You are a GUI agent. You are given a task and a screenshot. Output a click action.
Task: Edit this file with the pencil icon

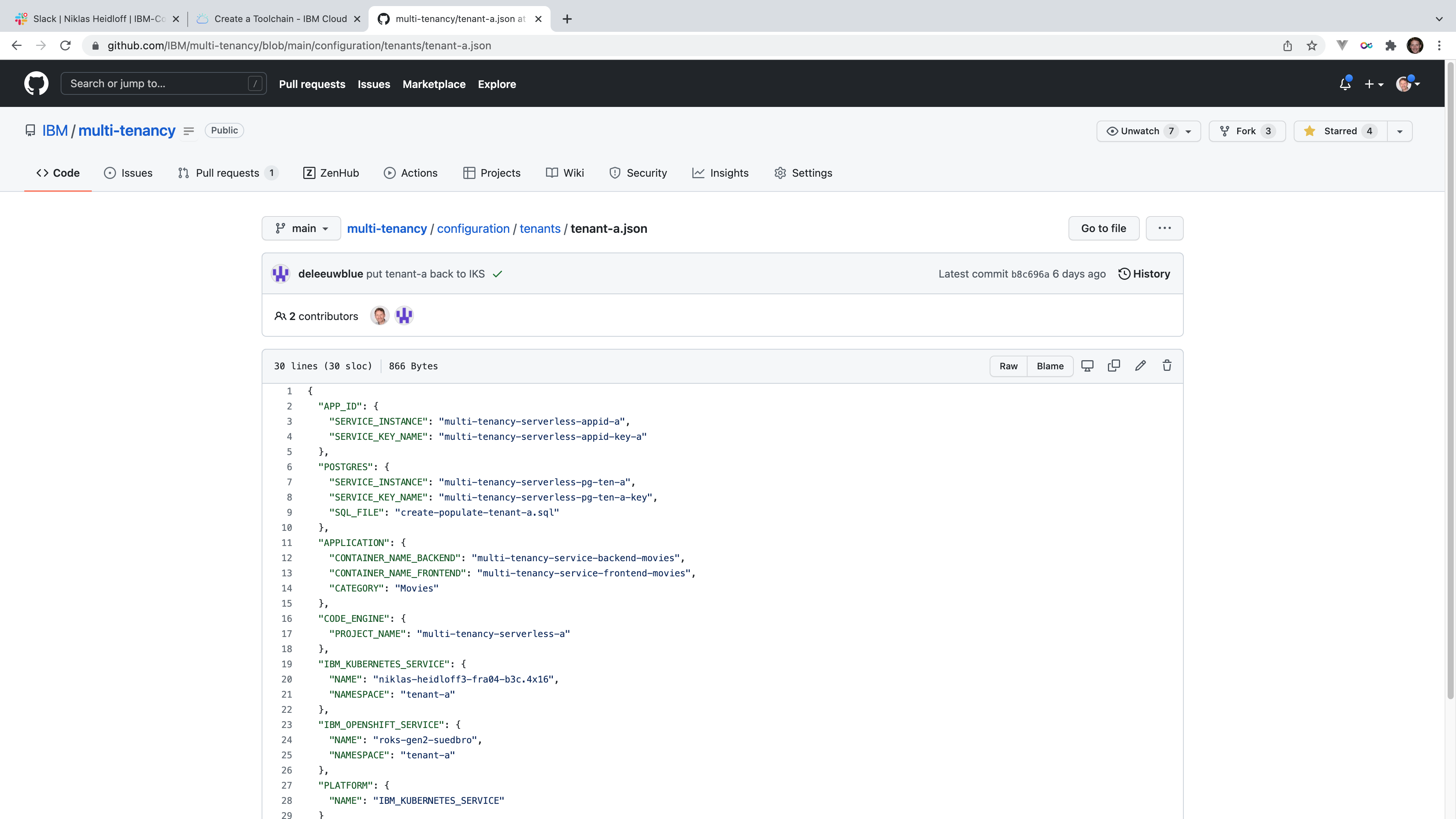(1140, 366)
